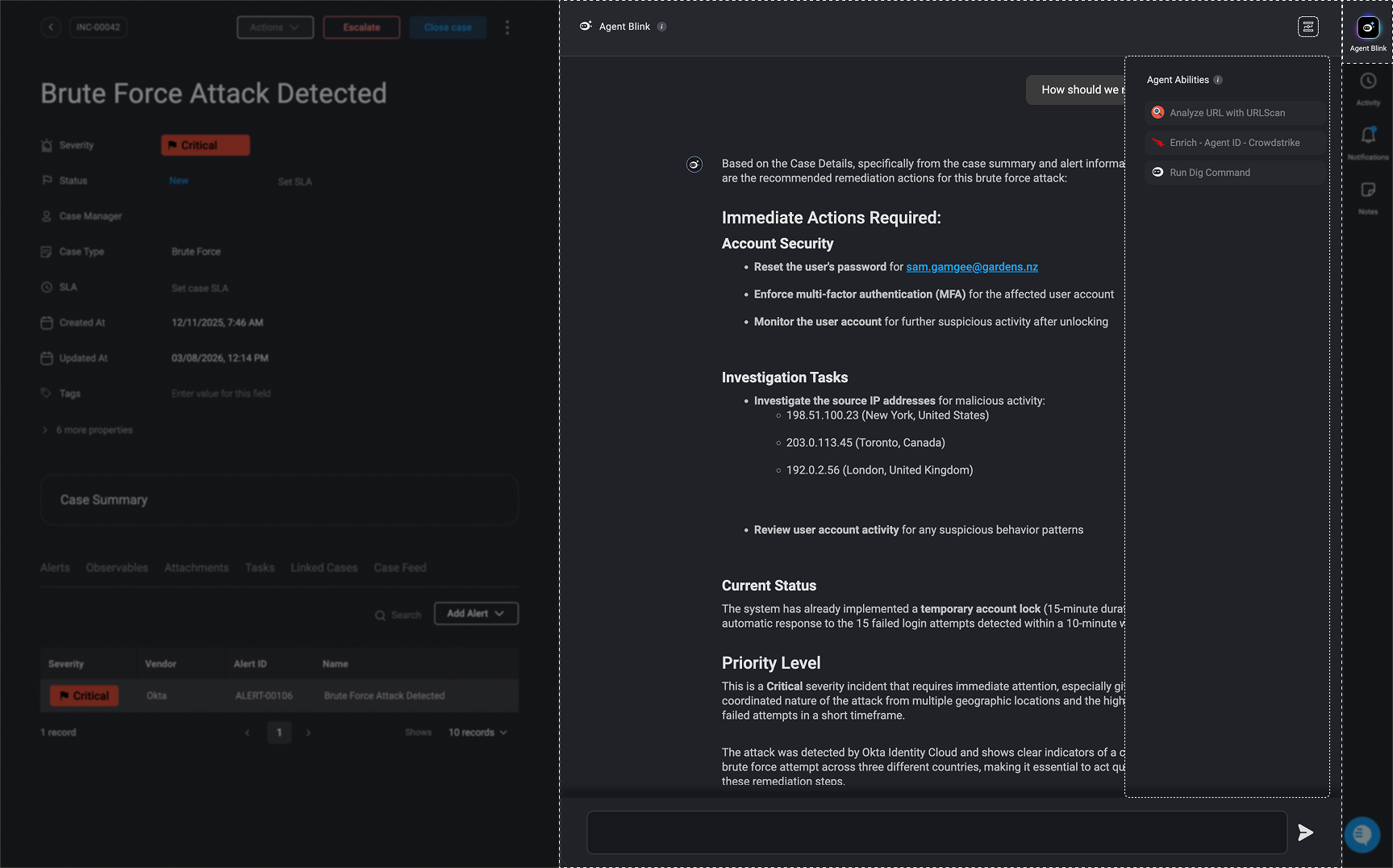Image resolution: width=1393 pixels, height=868 pixels.
Task: Click the 192.0.2.56 London IP line
Action: pos(879,470)
